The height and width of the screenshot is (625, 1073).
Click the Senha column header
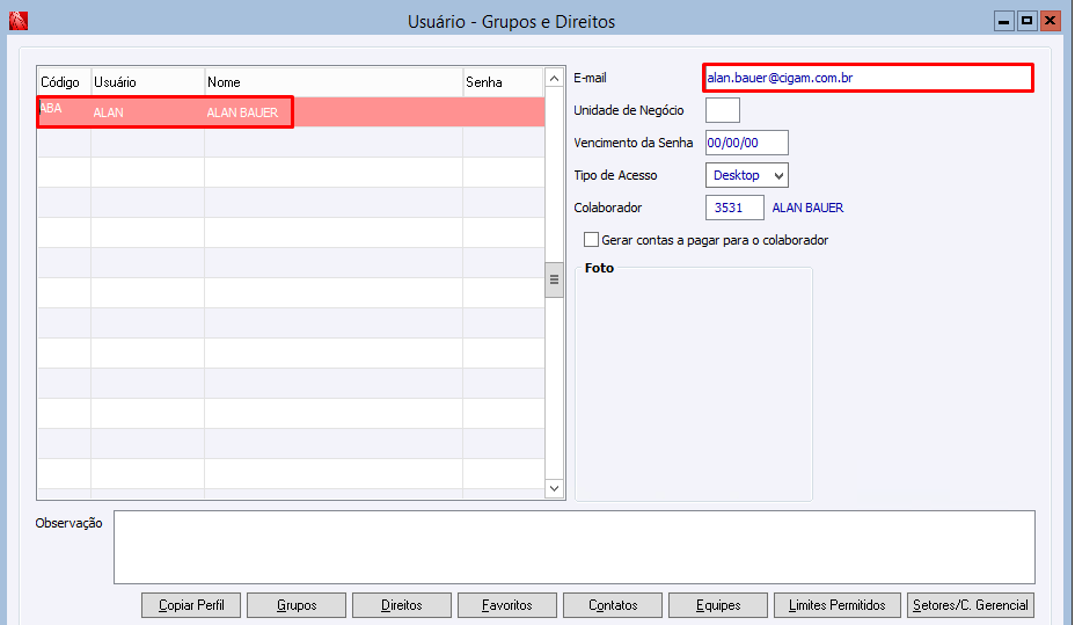coord(504,82)
